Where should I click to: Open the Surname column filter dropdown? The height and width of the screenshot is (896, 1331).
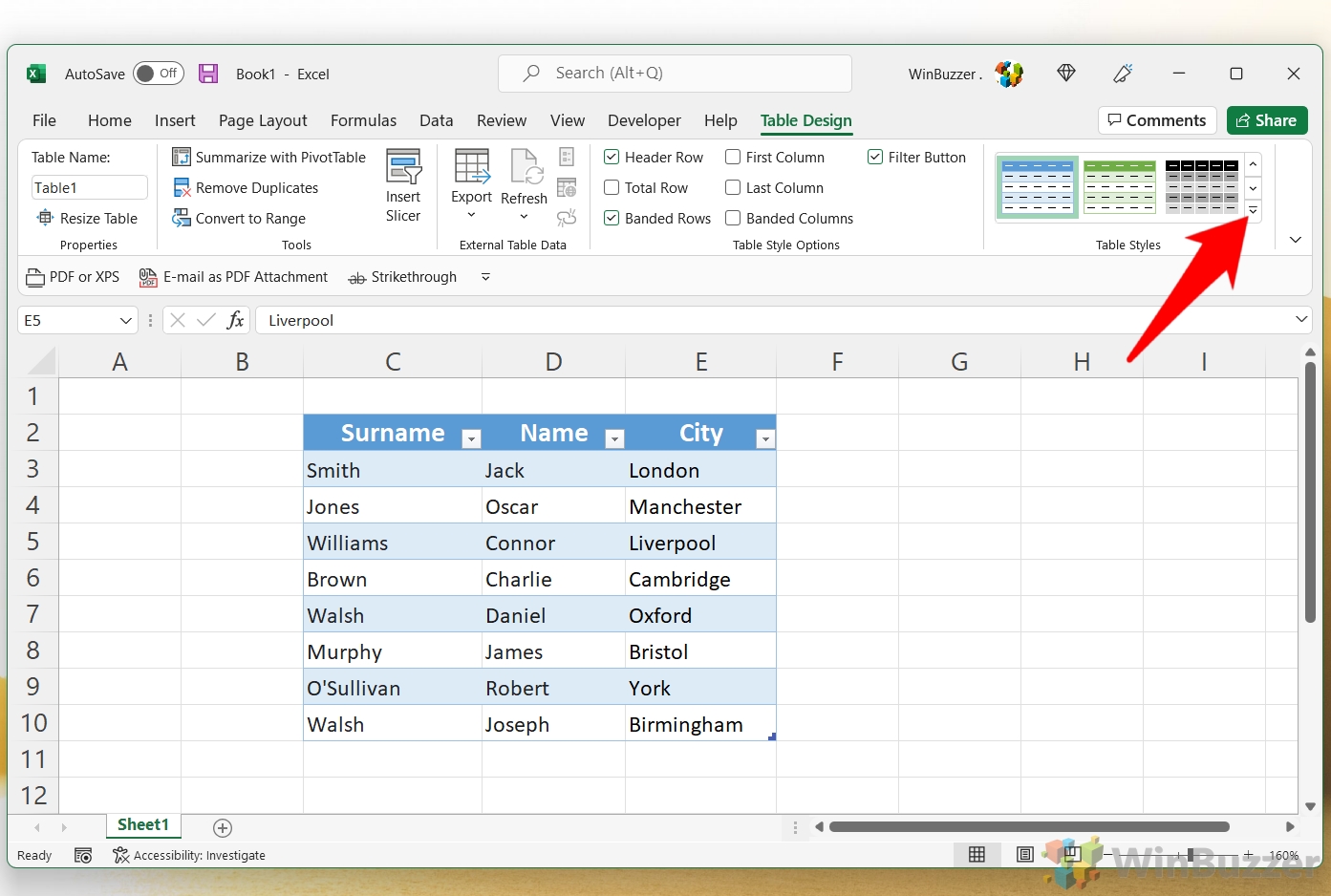point(471,437)
